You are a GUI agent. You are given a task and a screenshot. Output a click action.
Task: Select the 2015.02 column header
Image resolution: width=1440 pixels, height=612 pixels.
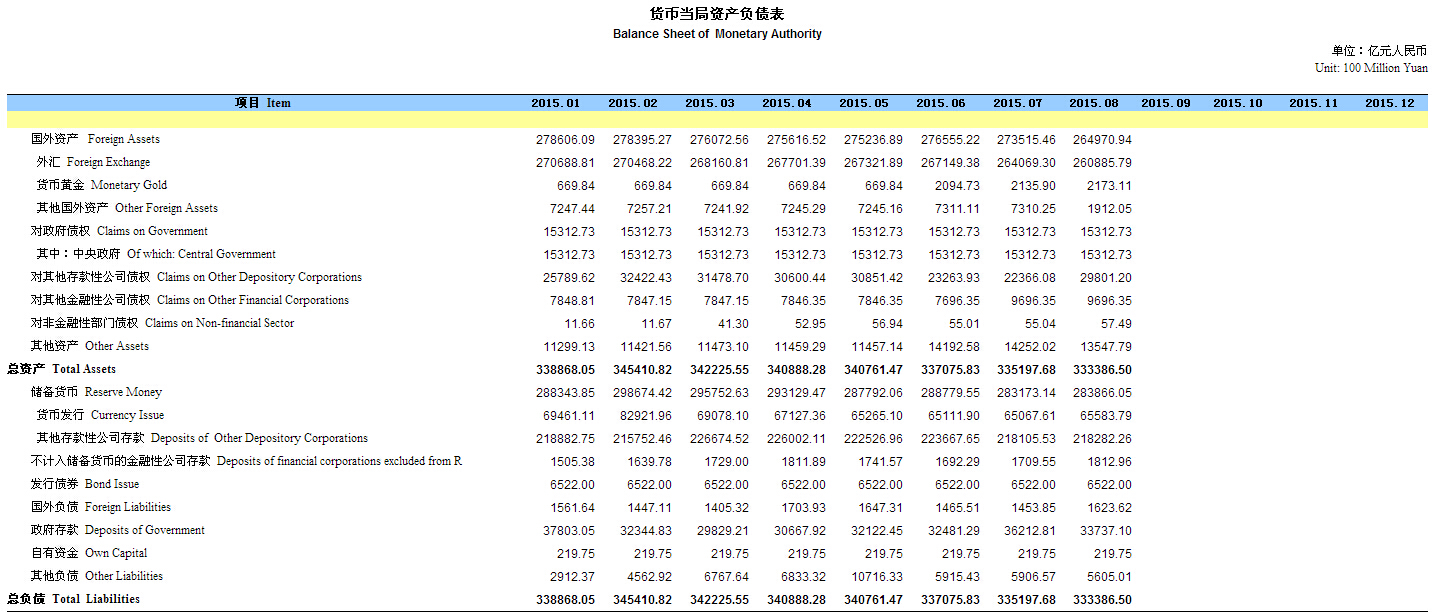point(633,103)
